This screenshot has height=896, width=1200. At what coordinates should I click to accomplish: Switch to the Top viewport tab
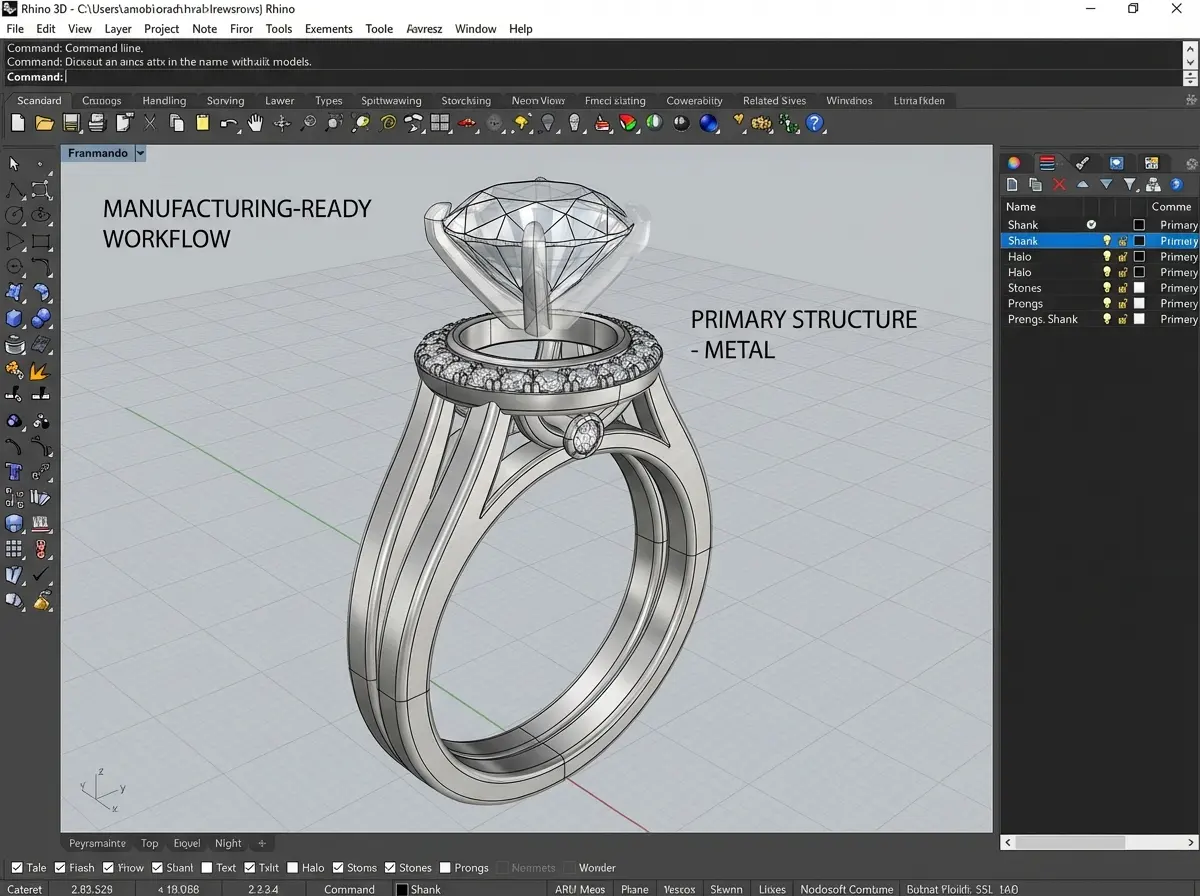pos(149,843)
